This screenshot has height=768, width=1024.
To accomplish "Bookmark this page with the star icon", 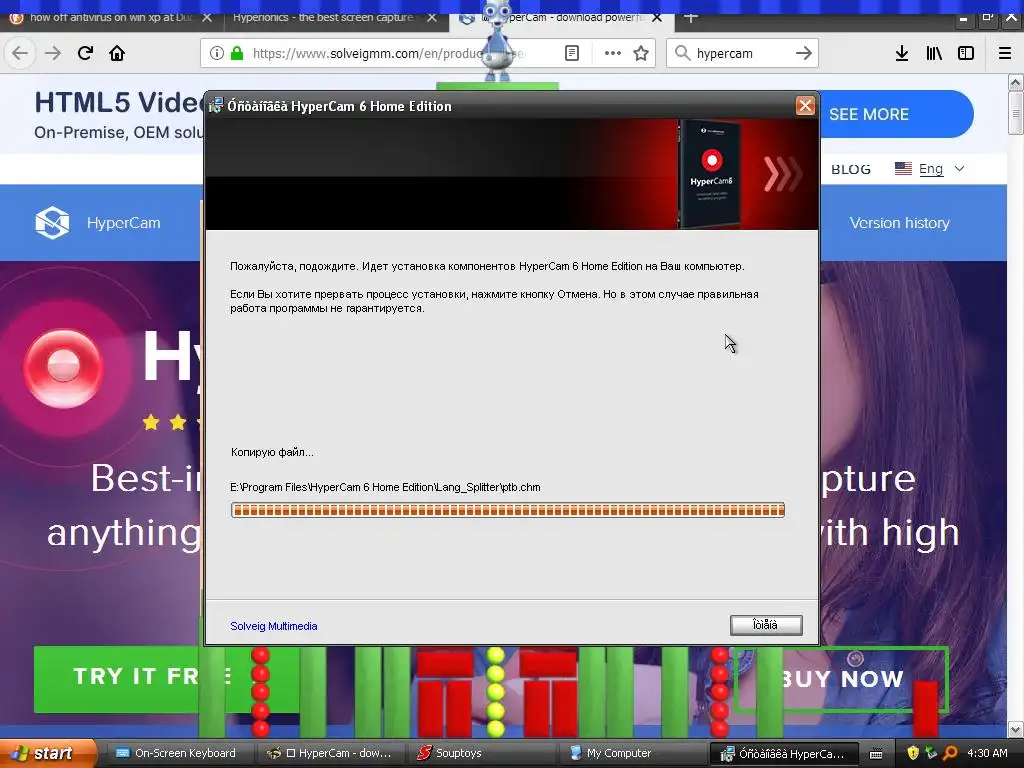I will tap(641, 53).
